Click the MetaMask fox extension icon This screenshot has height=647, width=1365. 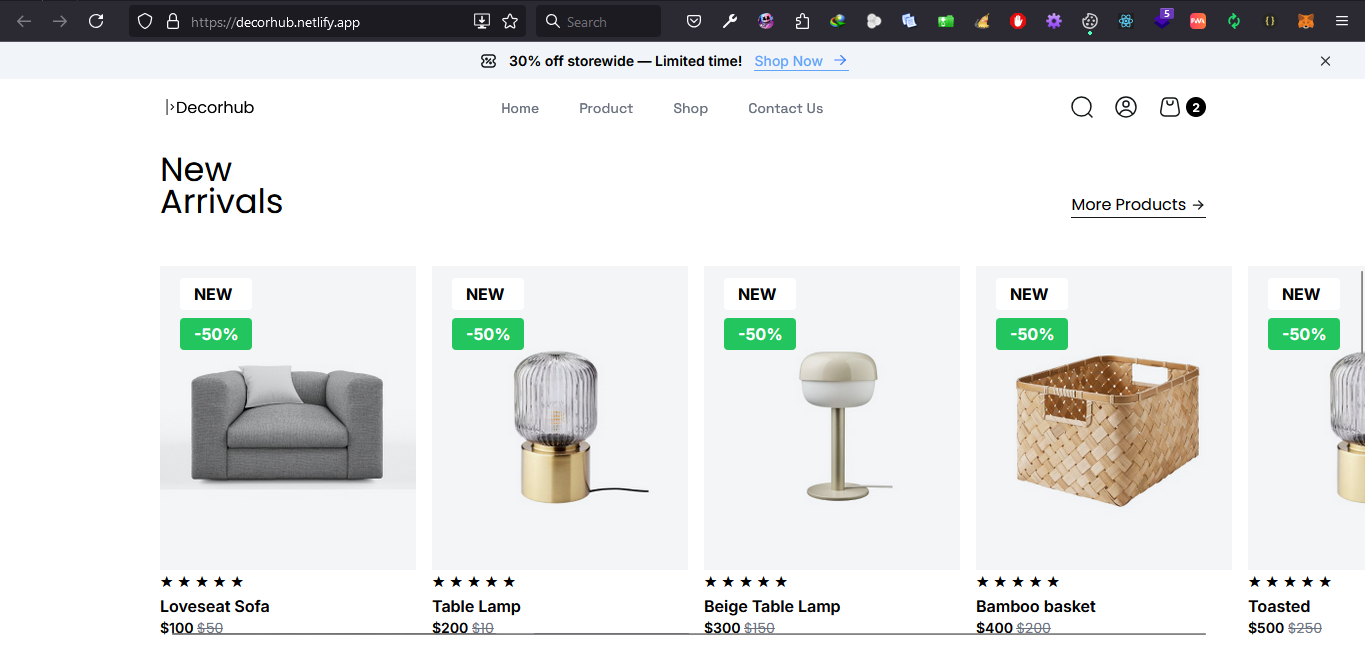tap(1305, 21)
